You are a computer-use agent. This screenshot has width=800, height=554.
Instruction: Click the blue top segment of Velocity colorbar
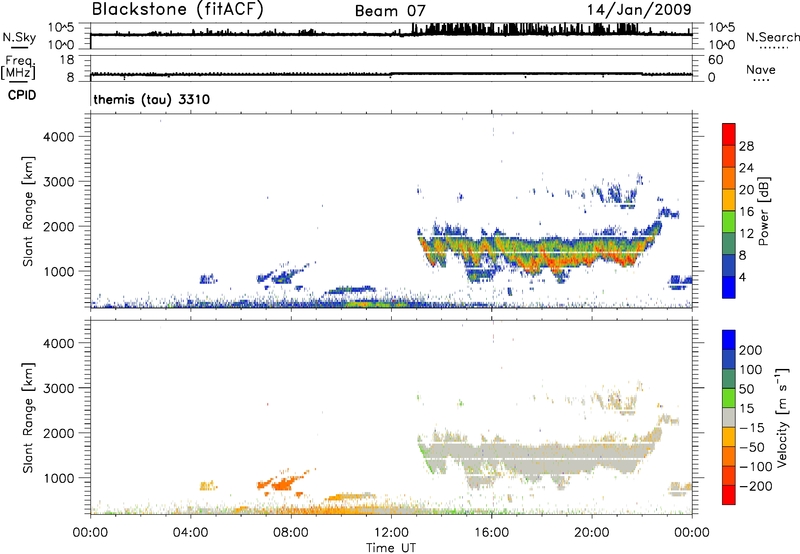(729, 340)
